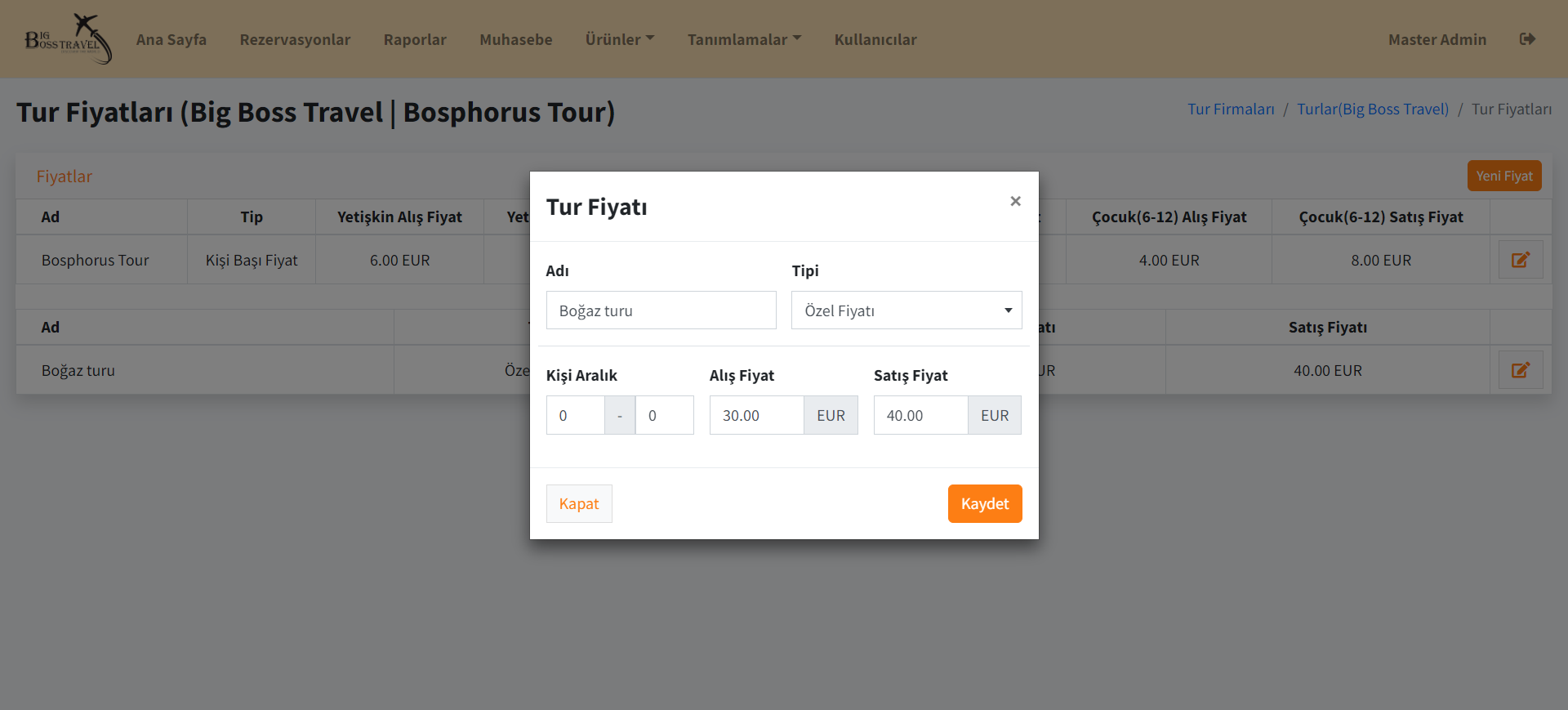Open the Ürünler dropdown menu

[x=620, y=39]
